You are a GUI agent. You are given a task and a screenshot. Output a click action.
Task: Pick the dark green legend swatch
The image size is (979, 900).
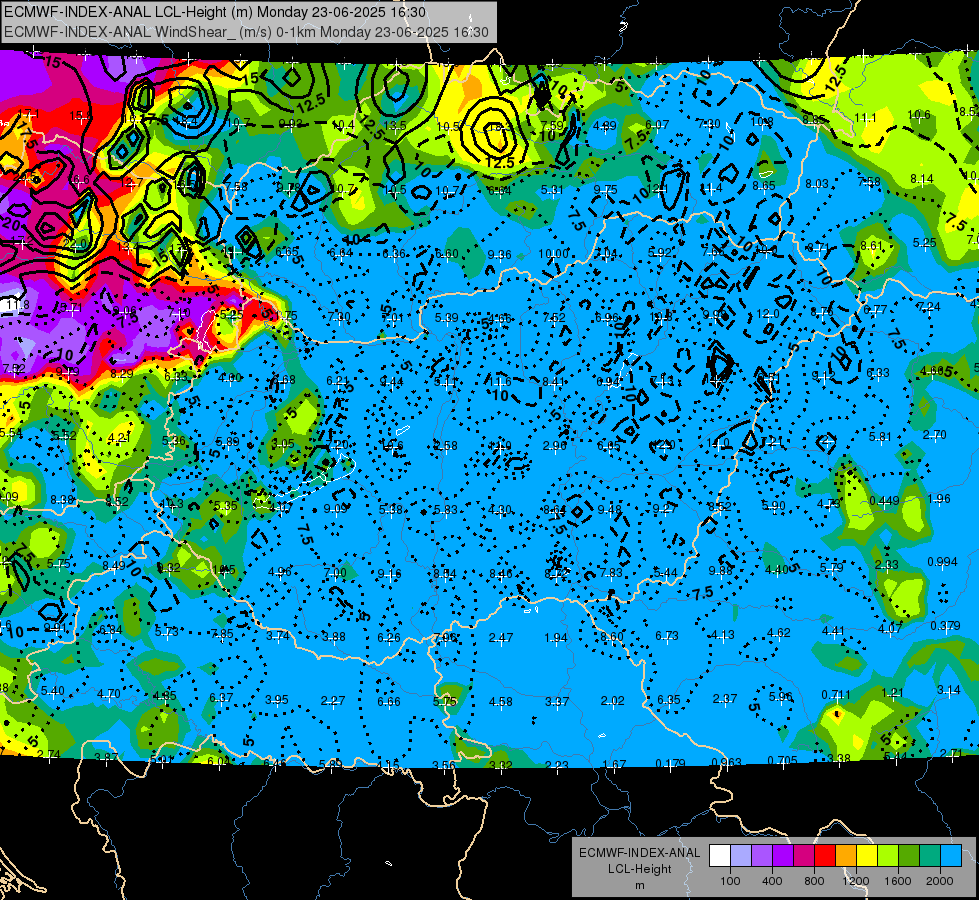tap(908, 856)
